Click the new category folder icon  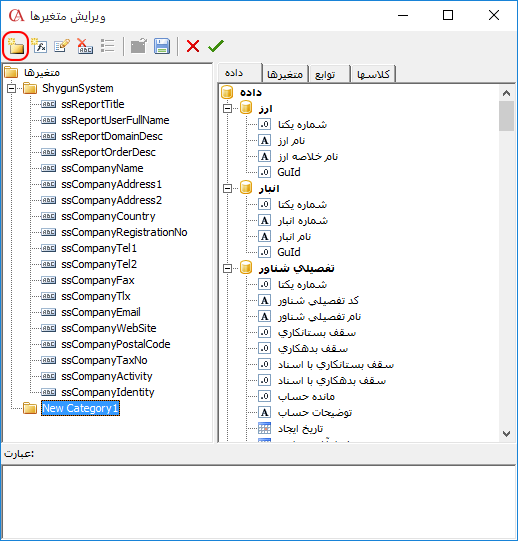(x=16, y=46)
